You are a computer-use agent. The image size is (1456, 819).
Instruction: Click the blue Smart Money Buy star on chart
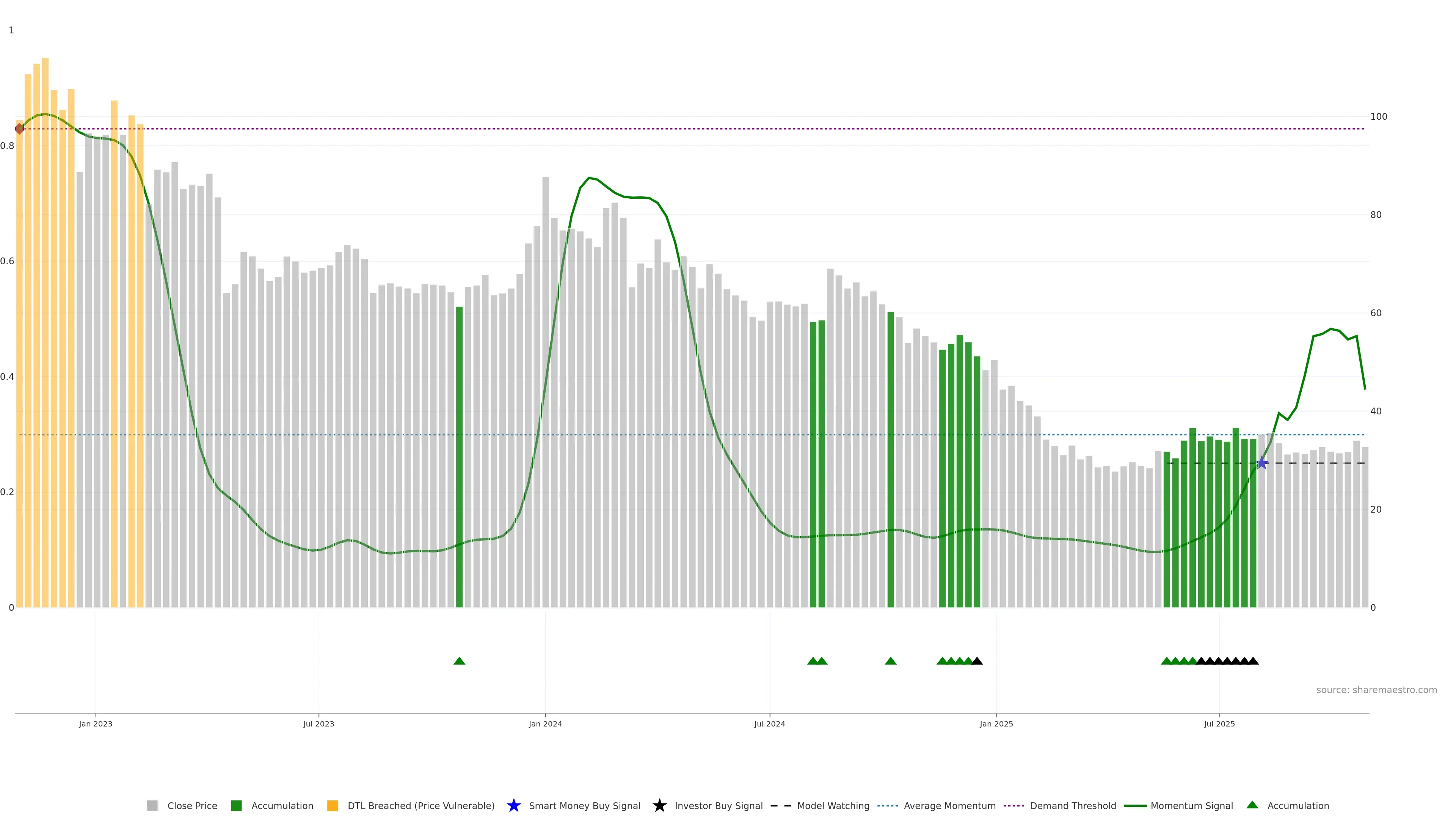[x=1261, y=463]
